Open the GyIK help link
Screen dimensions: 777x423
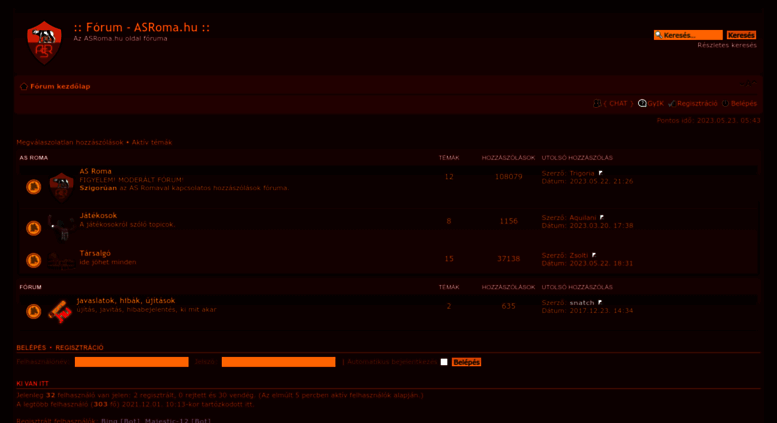point(656,104)
